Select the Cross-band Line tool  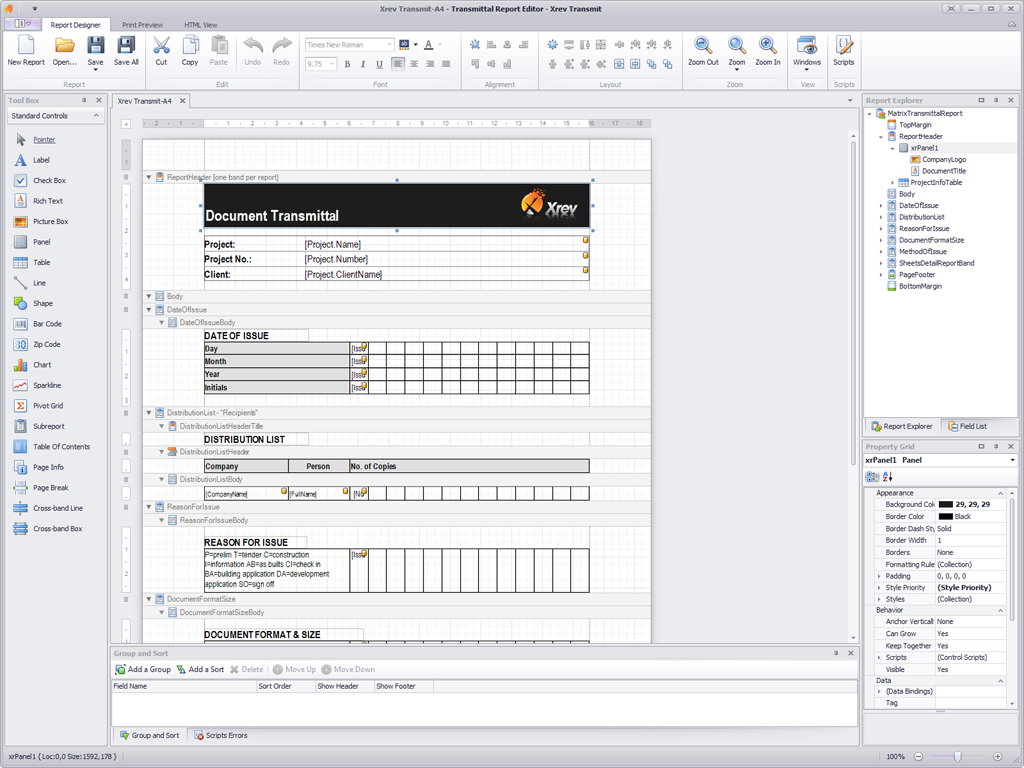point(58,508)
